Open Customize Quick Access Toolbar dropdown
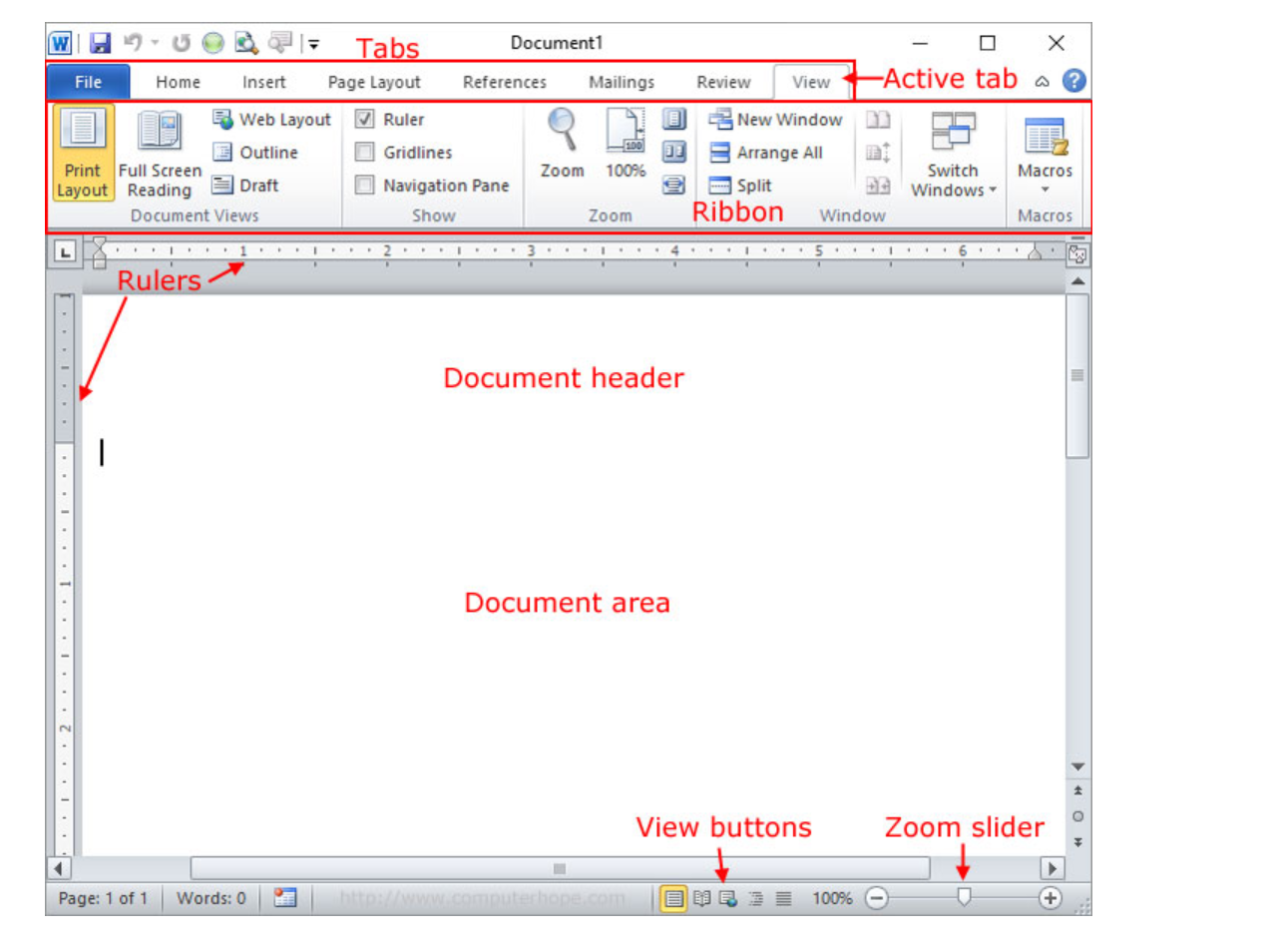The height and width of the screenshot is (952, 1272). [x=313, y=44]
